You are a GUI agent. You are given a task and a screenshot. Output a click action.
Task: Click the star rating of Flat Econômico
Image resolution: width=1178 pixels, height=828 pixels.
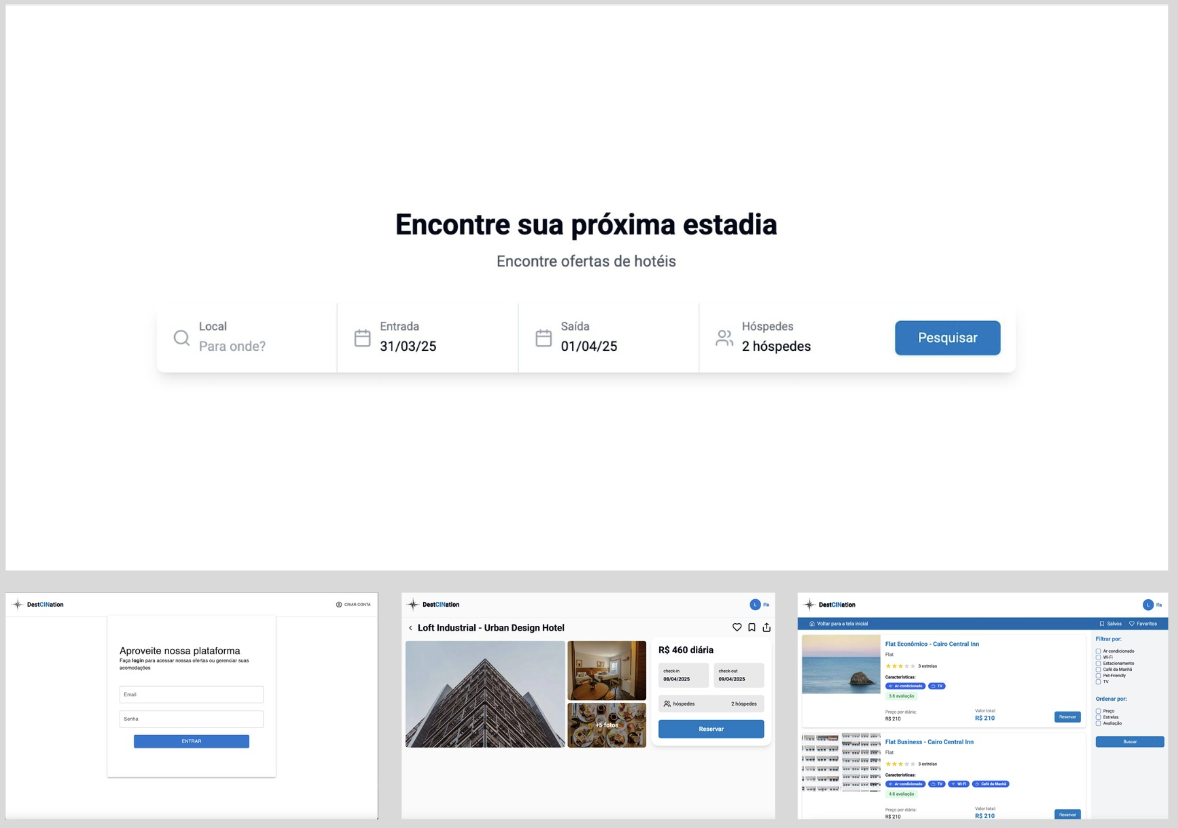pos(900,666)
